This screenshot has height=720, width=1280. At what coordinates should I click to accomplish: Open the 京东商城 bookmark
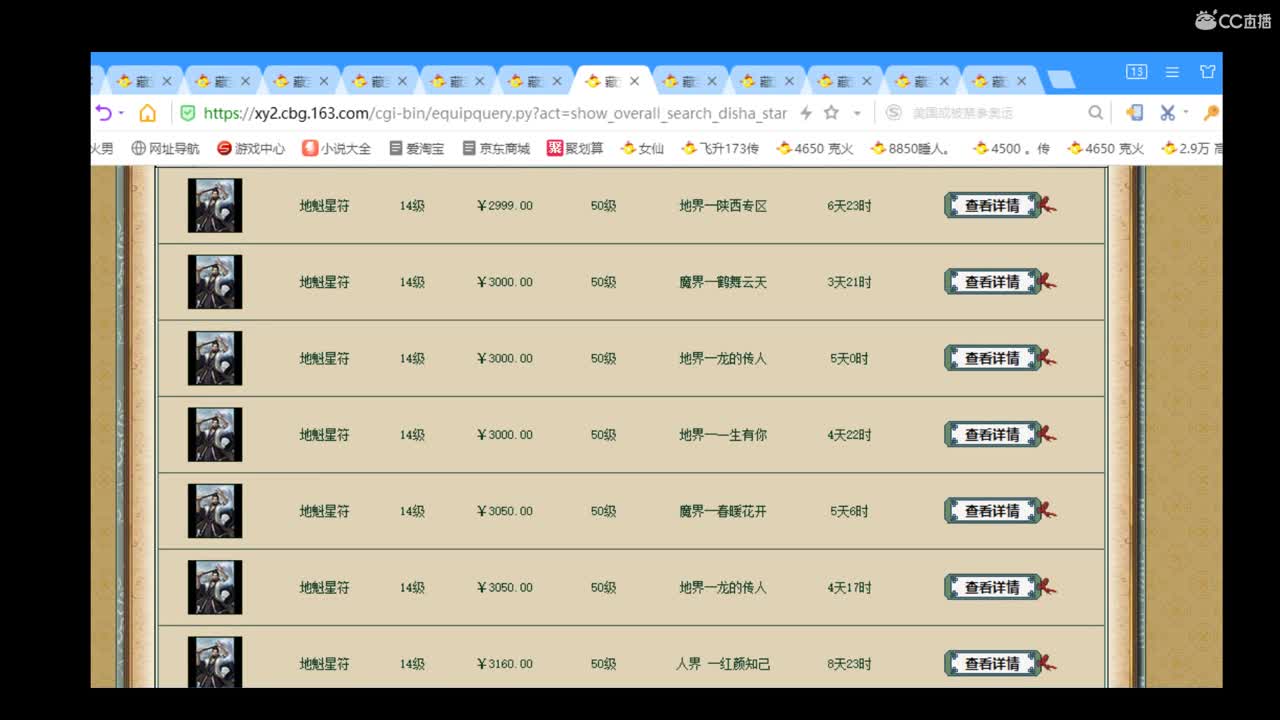[496, 148]
